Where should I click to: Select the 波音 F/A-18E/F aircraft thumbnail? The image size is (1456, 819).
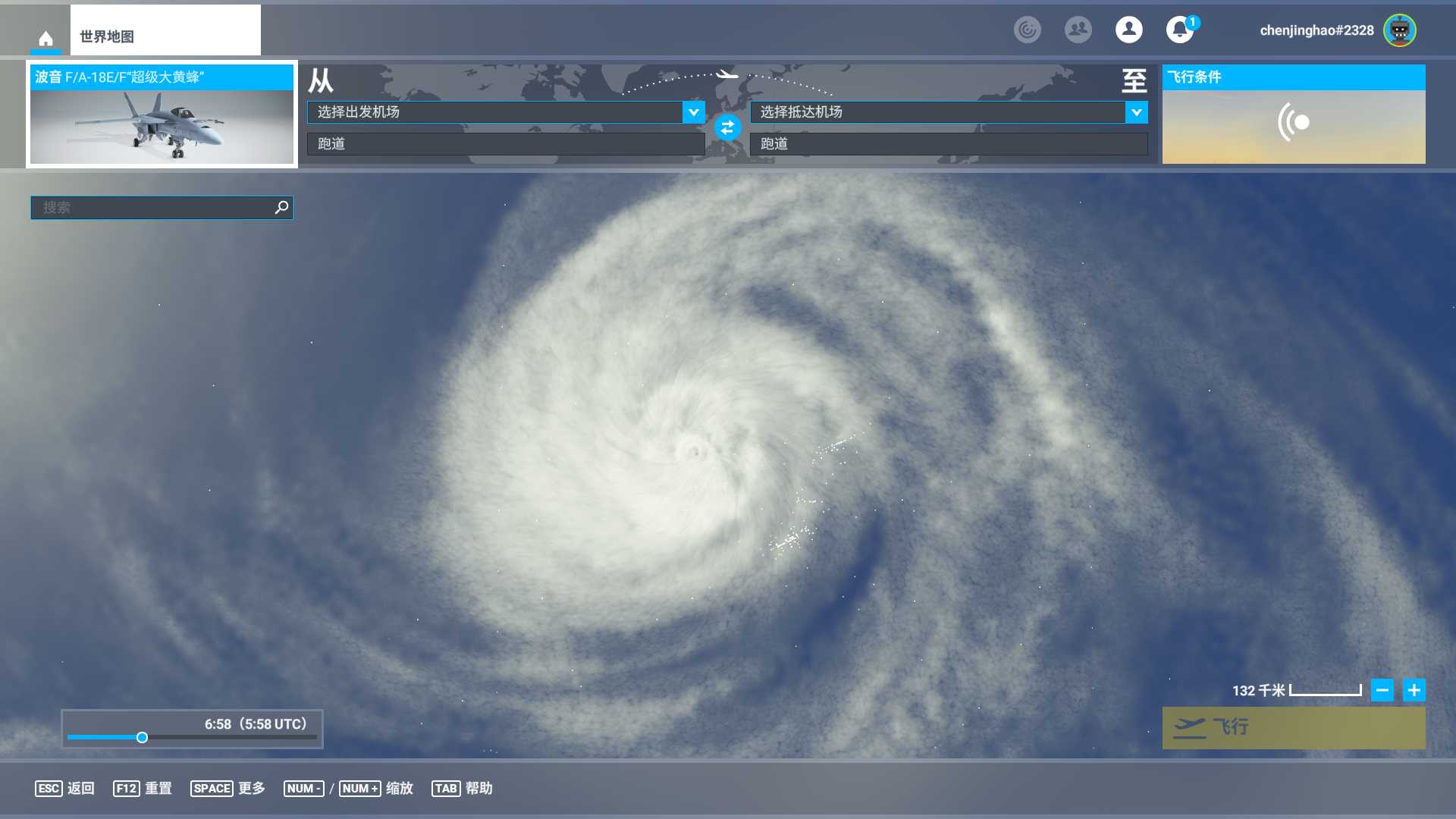[x=162, y=114]
